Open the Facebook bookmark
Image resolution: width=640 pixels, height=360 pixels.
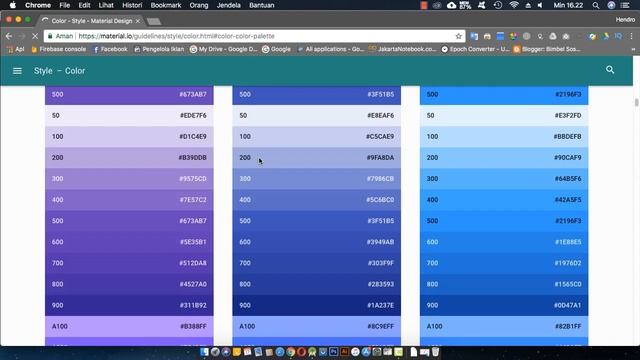tap(110, 49)
